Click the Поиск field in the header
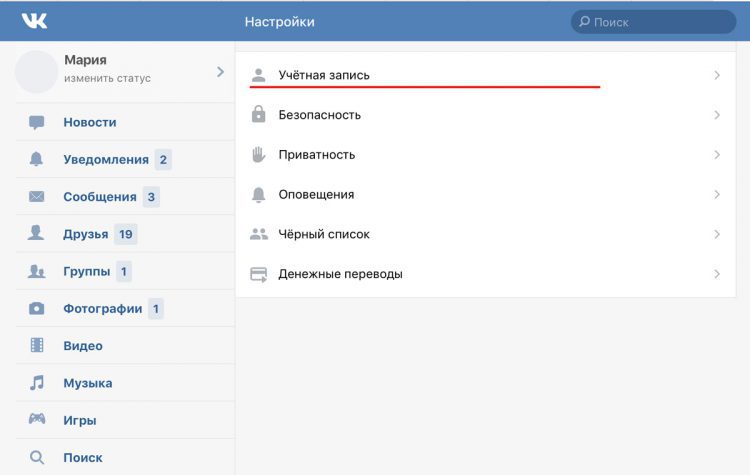The height and width of the screenshot is (475, 750). 653,22
